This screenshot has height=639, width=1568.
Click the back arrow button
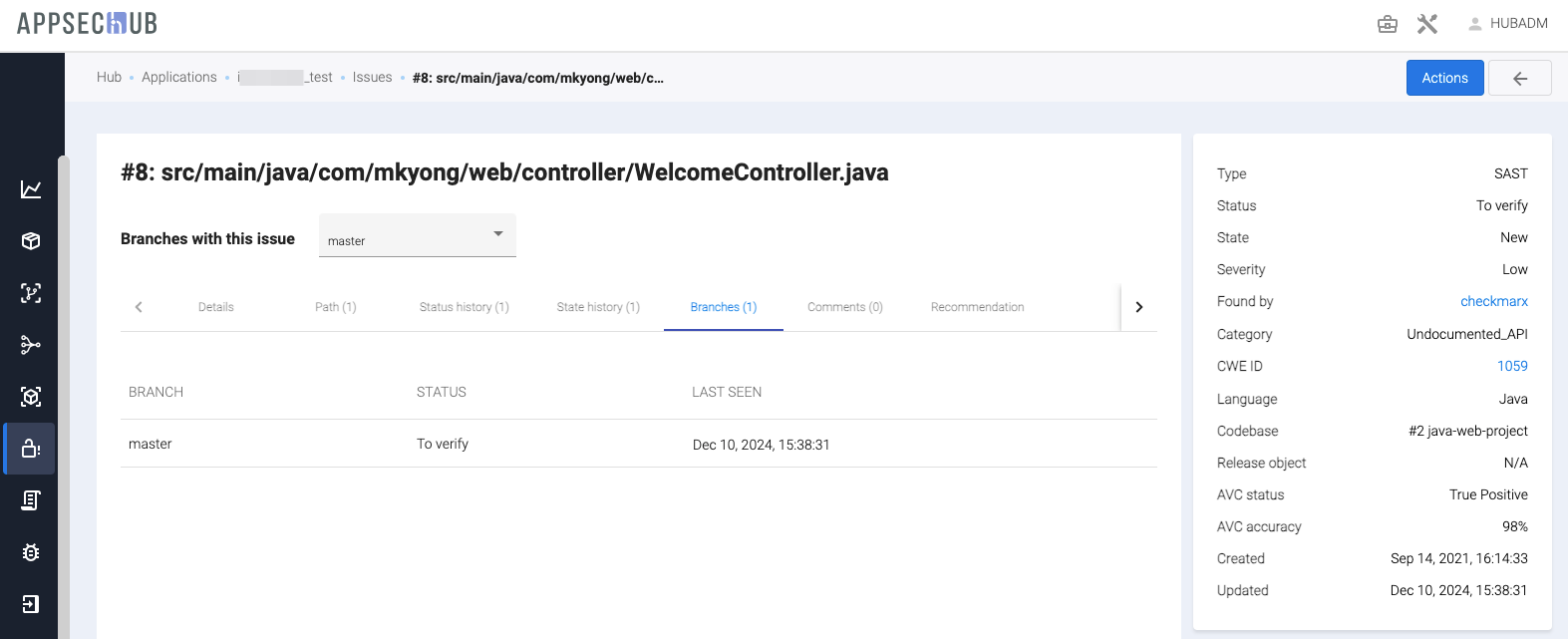[1519, 78]
